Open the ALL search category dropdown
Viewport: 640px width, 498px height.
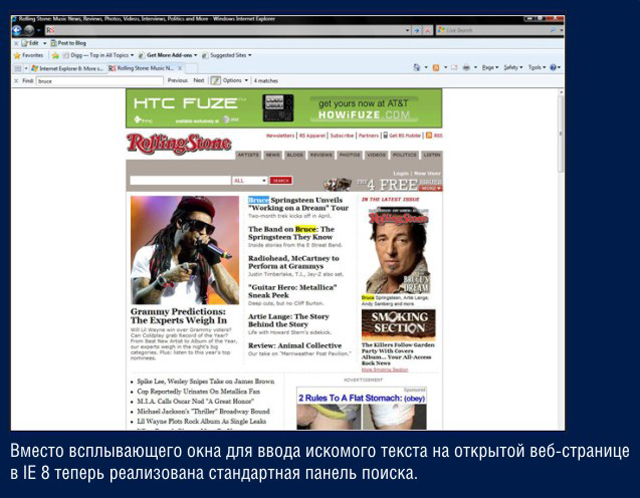[x=250, y=180]
